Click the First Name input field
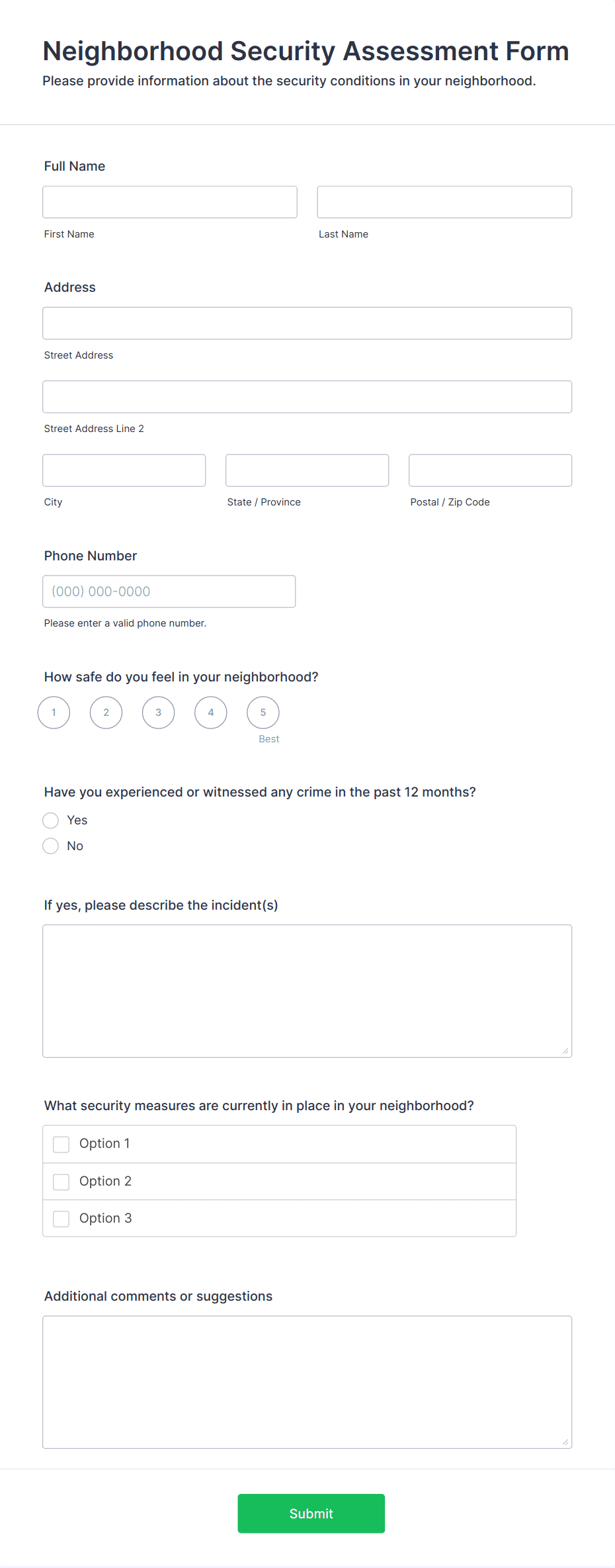This screenshot has width=615, height=1568. pos(169,202)
